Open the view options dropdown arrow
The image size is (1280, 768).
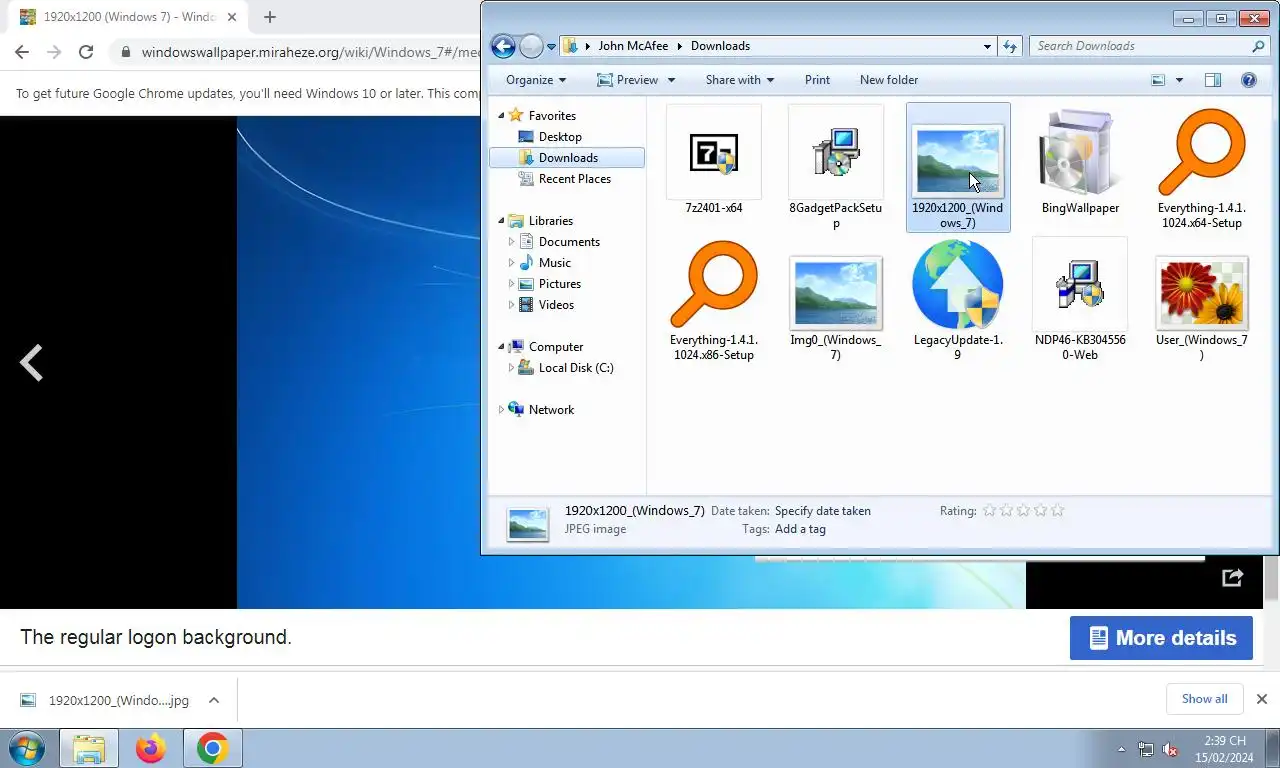click(x=1179, y=80)
